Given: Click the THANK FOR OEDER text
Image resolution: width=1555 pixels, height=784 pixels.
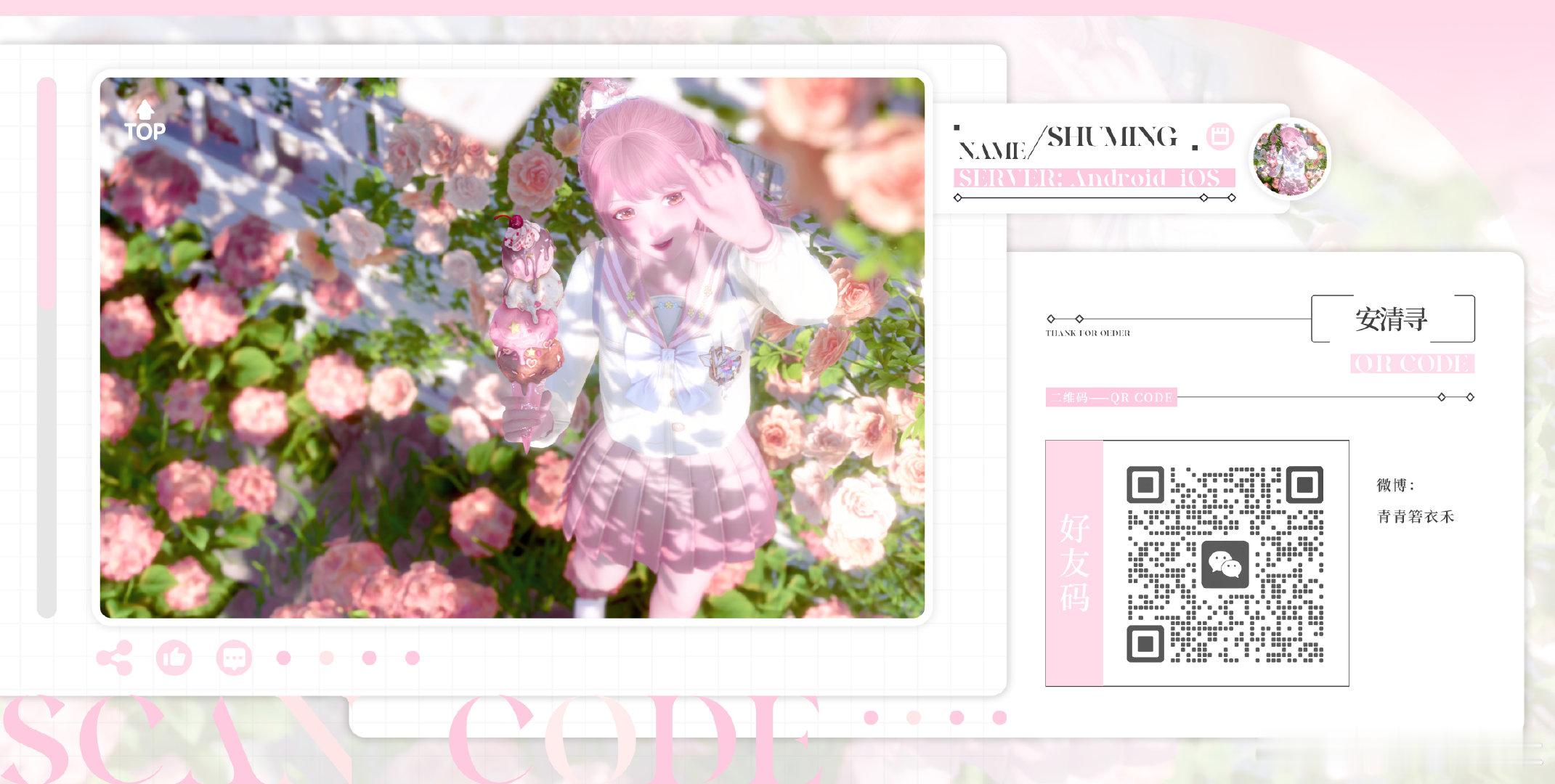Looking at the screenshot, I should pyautogui.click(x=1087, y=333).
